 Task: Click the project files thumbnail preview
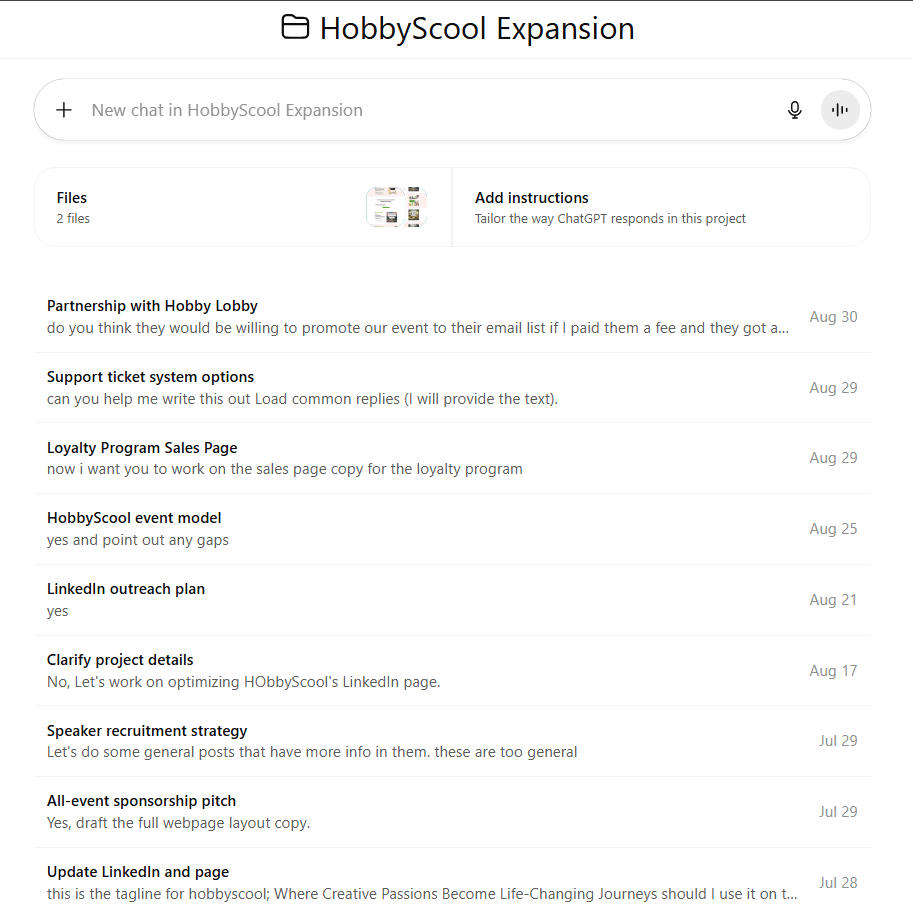tap(397, 207)
